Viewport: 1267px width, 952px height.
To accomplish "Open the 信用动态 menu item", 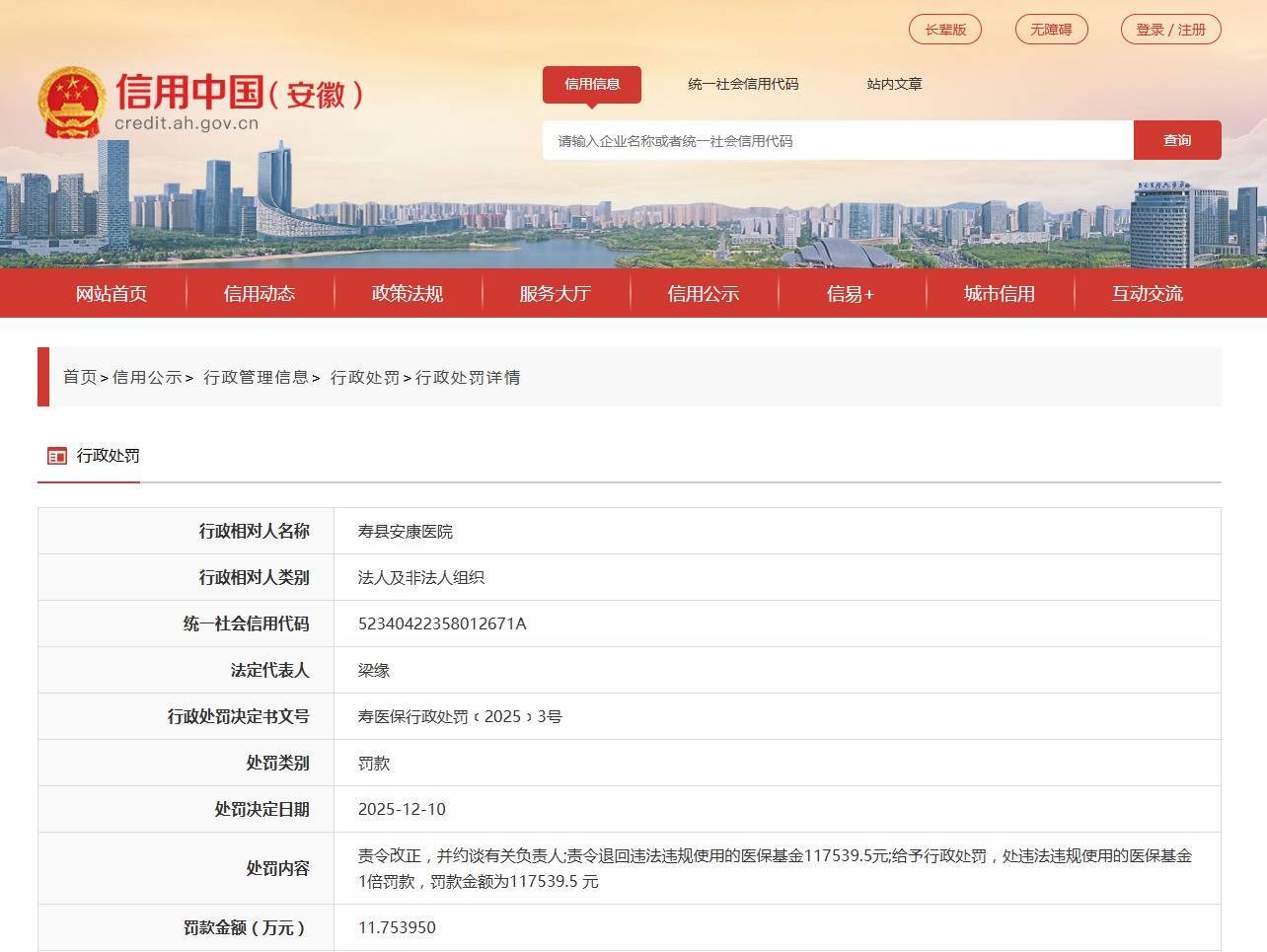I will tap(260, 293).
